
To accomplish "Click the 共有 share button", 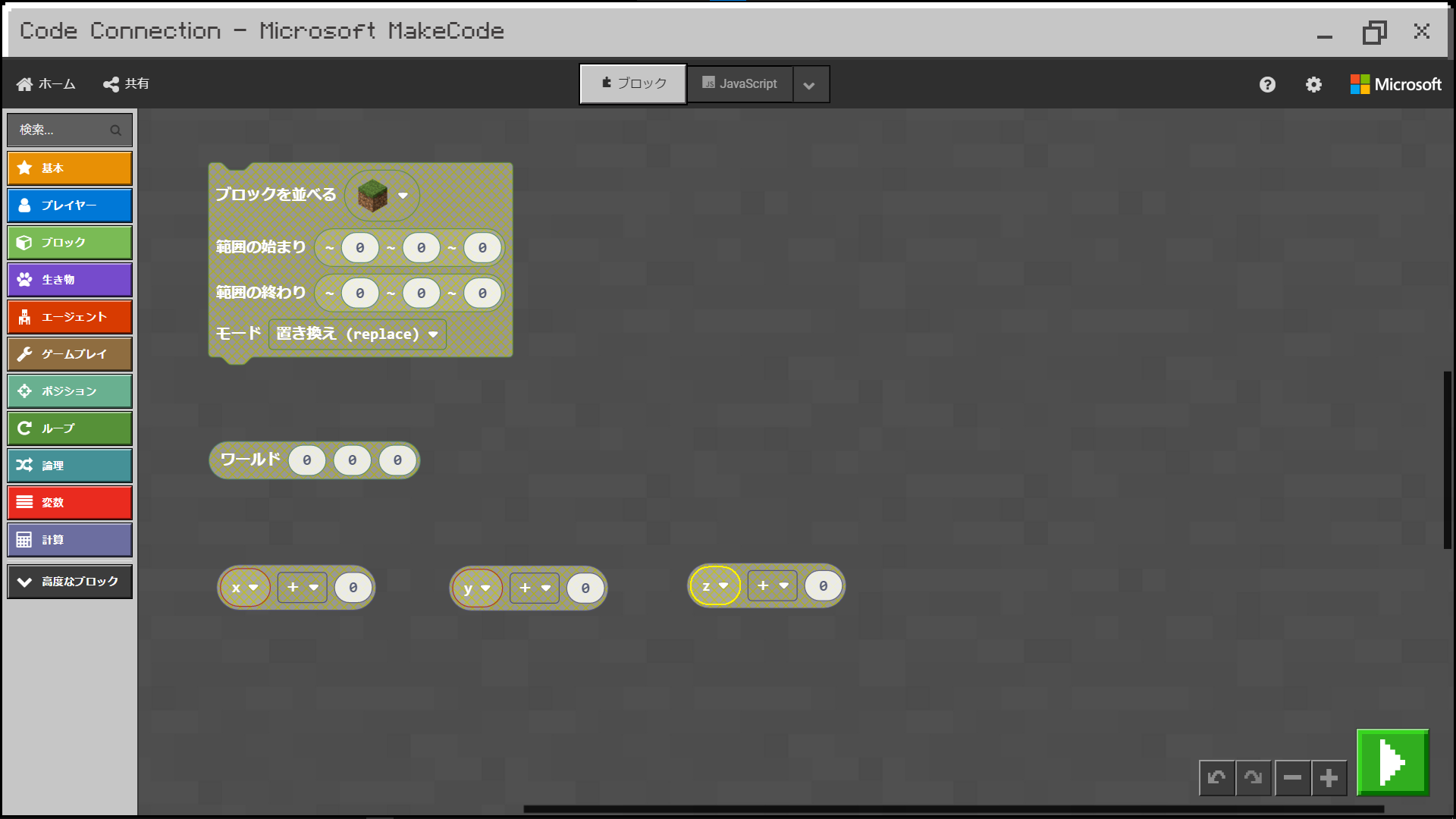I will [127, 84].
